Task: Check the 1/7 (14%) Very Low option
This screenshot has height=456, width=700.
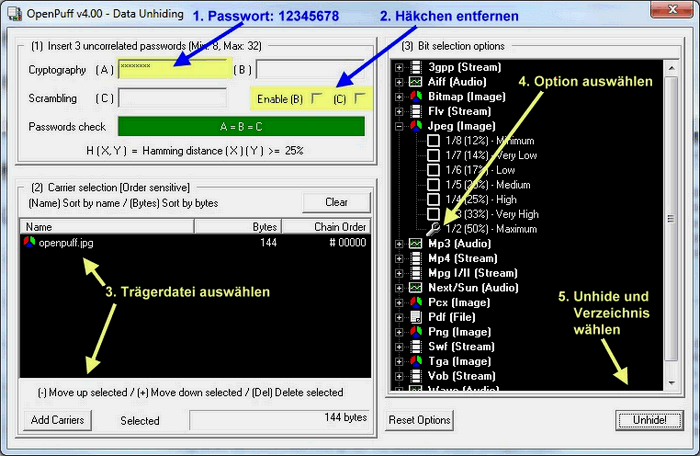Action: coord(433,155)
